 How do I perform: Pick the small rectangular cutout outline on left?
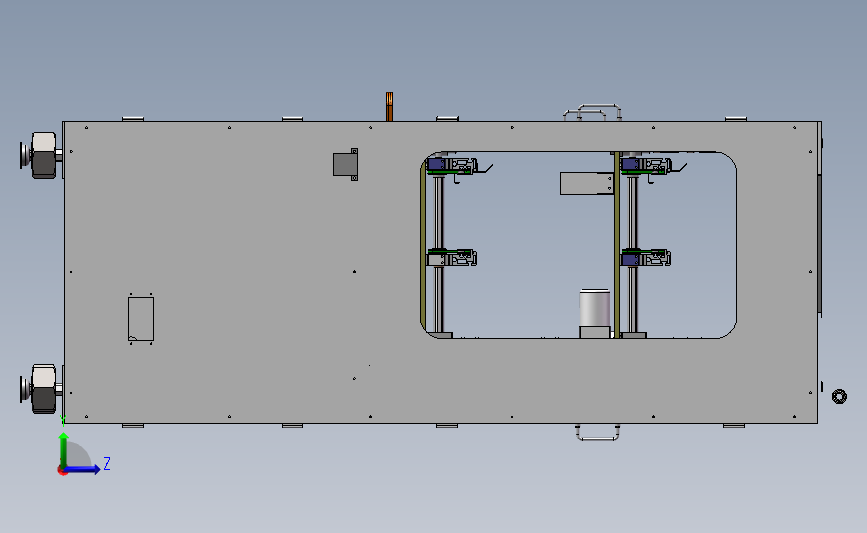[x=141, y=319]
